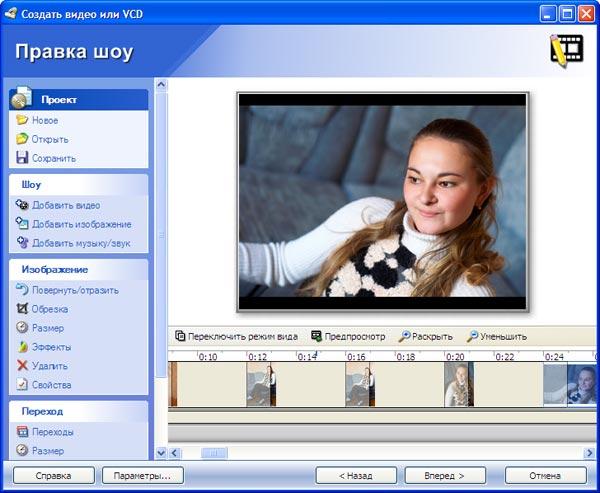The width and height of the screenshot is (600, 493).
Task: Open the Эффекты link
Action: (51, 347)
